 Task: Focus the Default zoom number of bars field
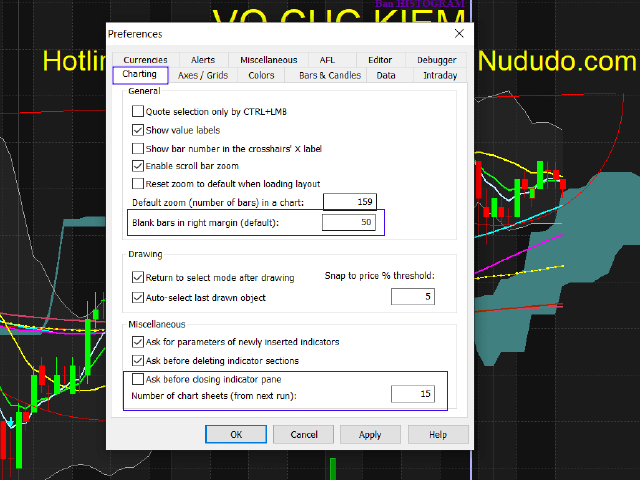tap(350, 202)
